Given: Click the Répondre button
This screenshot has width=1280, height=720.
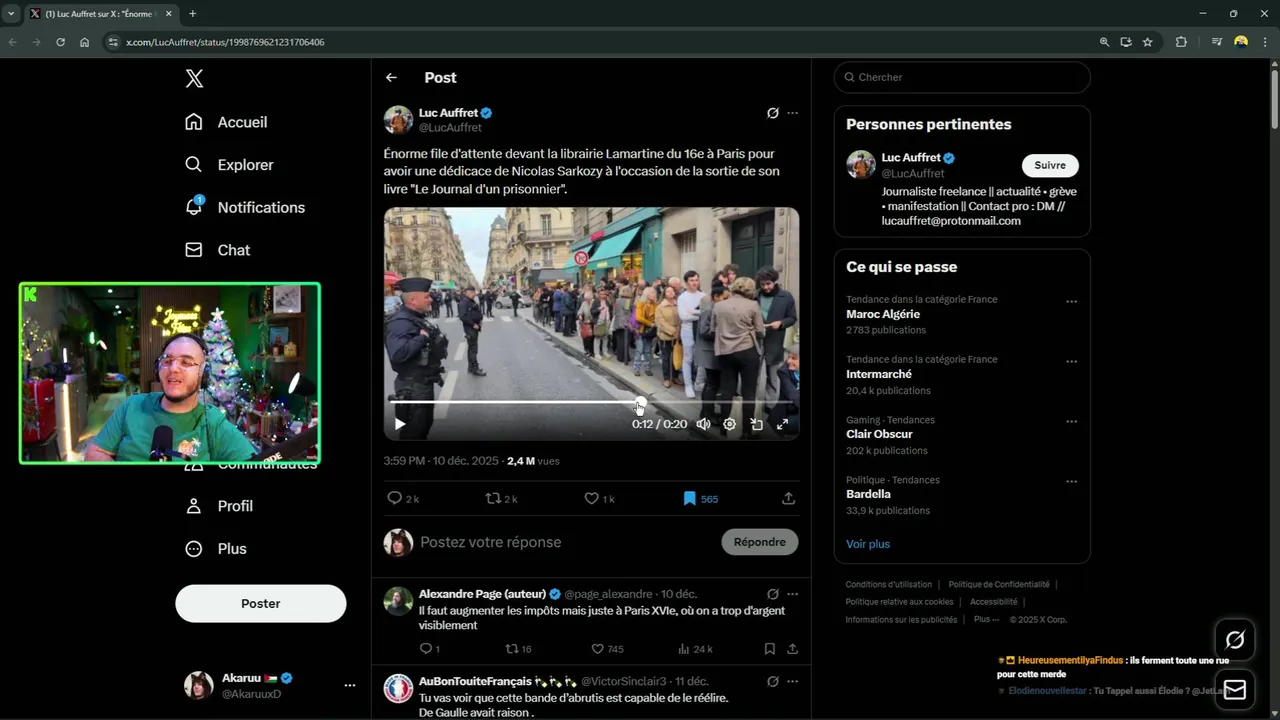Looking at the screenshot, I should (759, 542).
